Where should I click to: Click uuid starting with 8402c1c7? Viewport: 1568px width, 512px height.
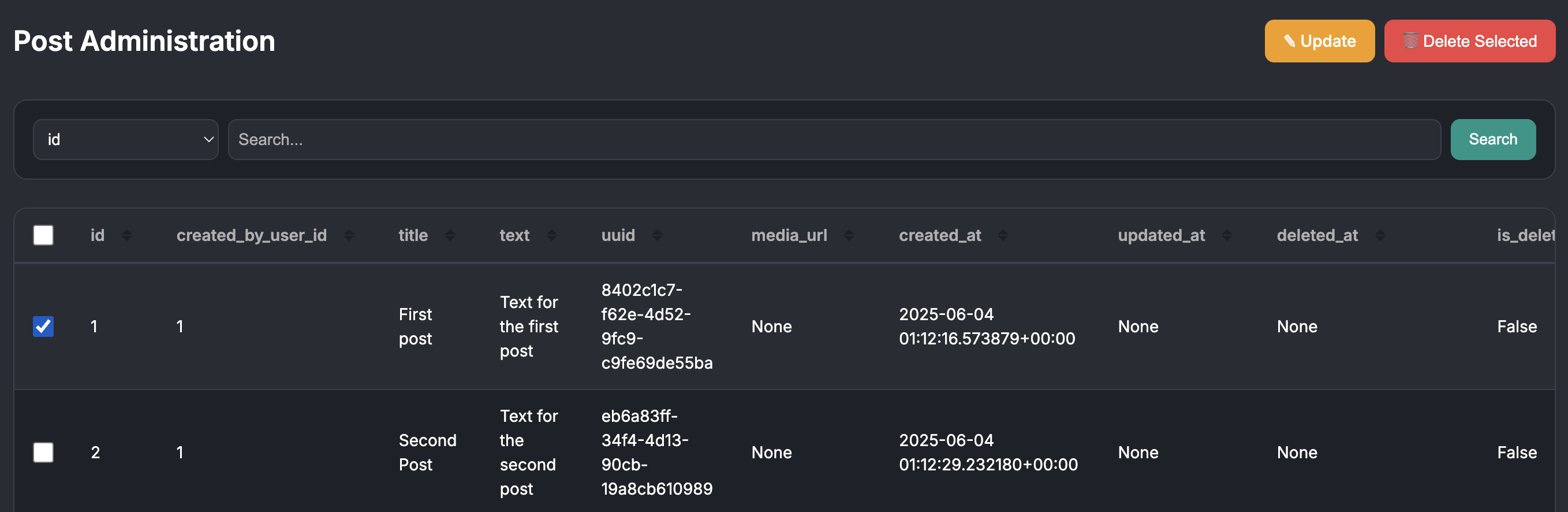[x=657, y=326]
